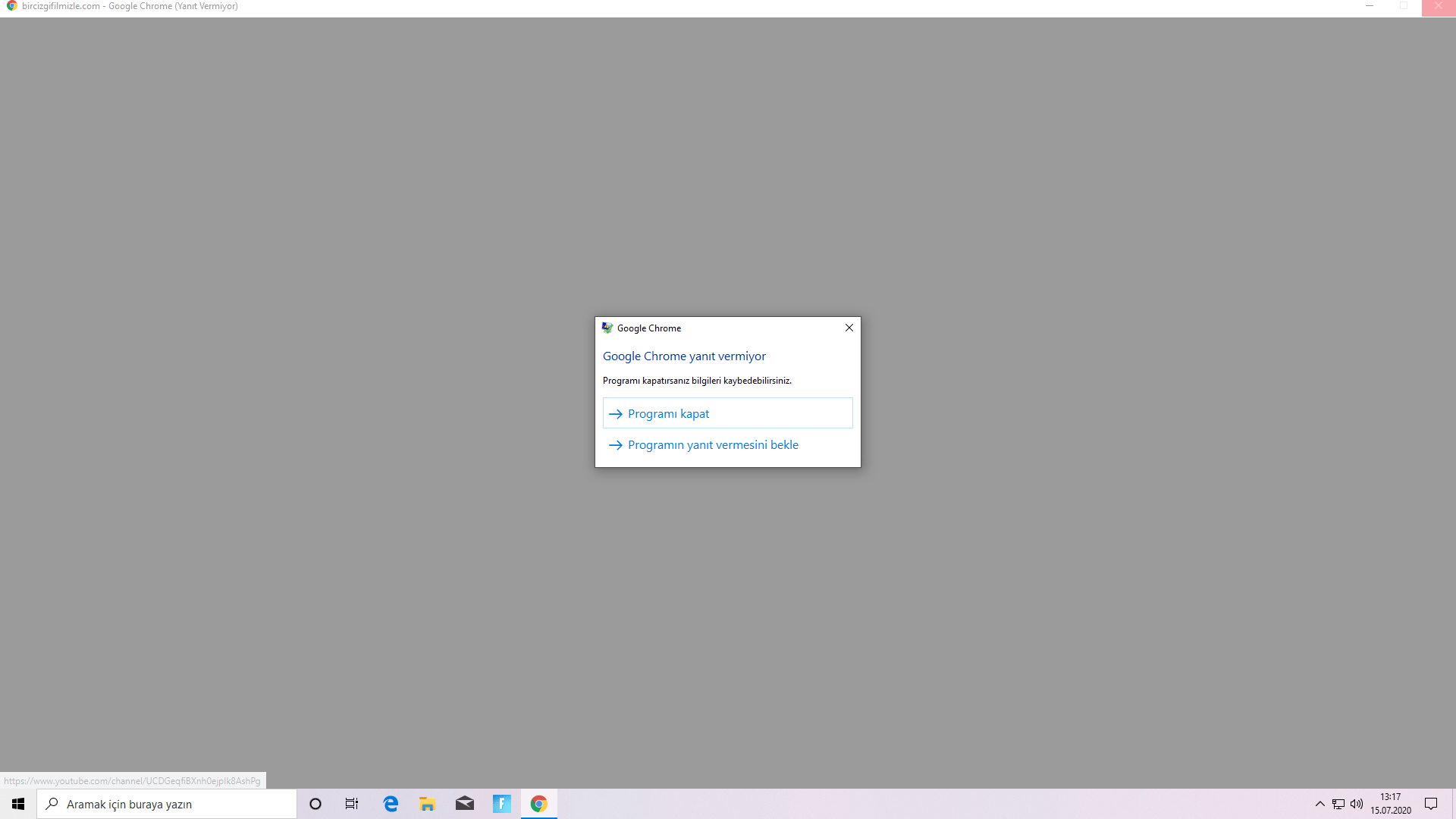The height and width of the screenshot is (819, 1456).
Task: Open the volume control icon
Action: (1357, 804)
